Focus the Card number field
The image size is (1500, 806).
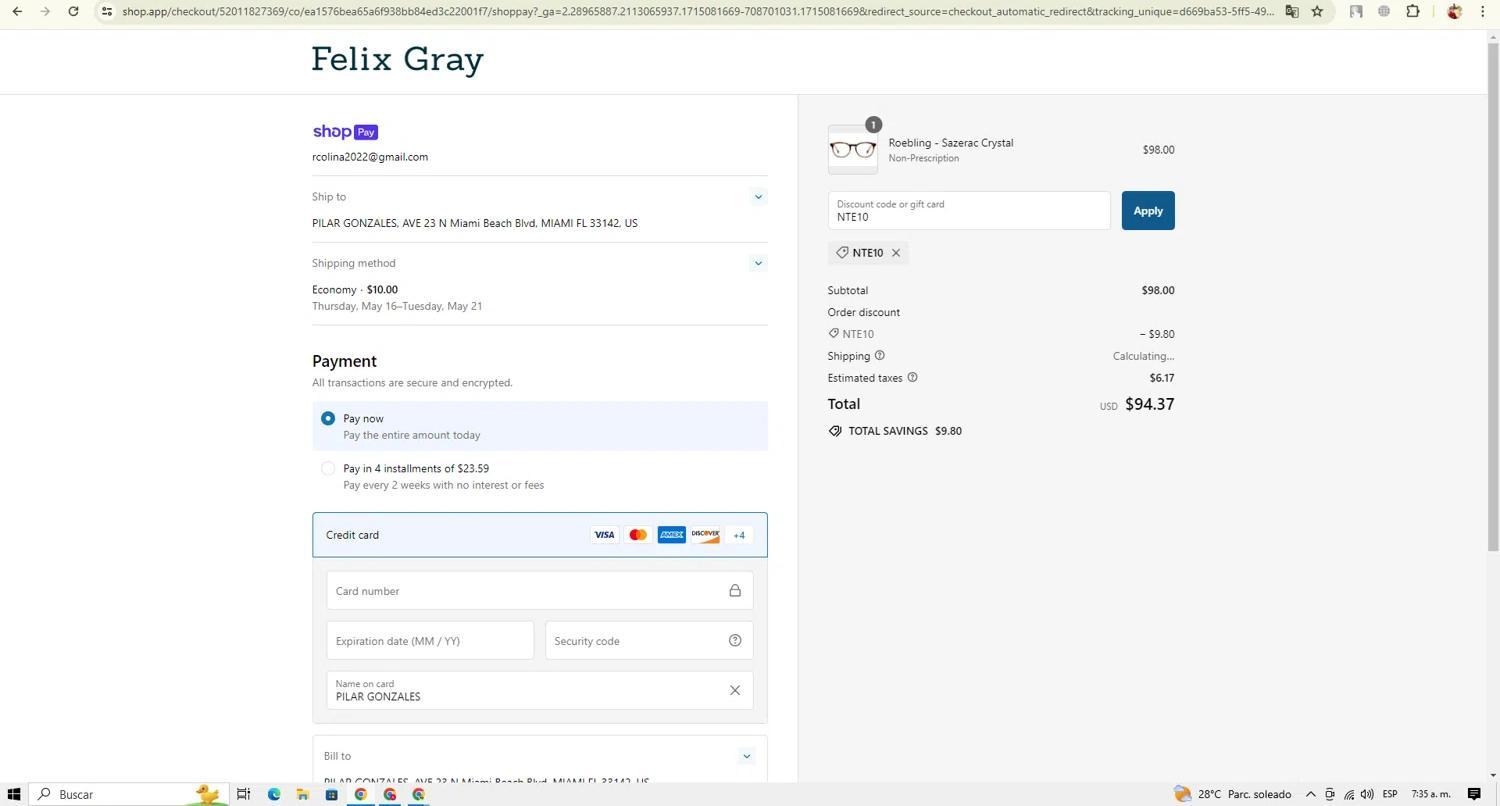(540, 591)
